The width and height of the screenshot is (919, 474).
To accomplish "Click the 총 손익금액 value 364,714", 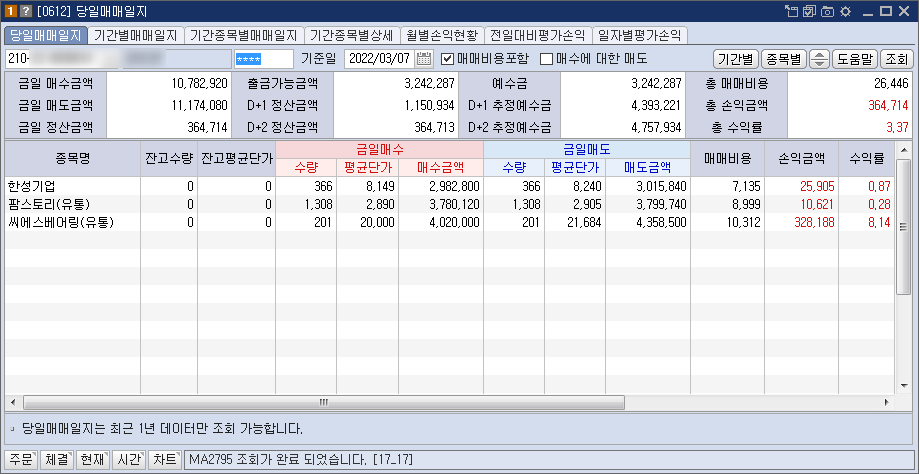I will coord(888,105).
